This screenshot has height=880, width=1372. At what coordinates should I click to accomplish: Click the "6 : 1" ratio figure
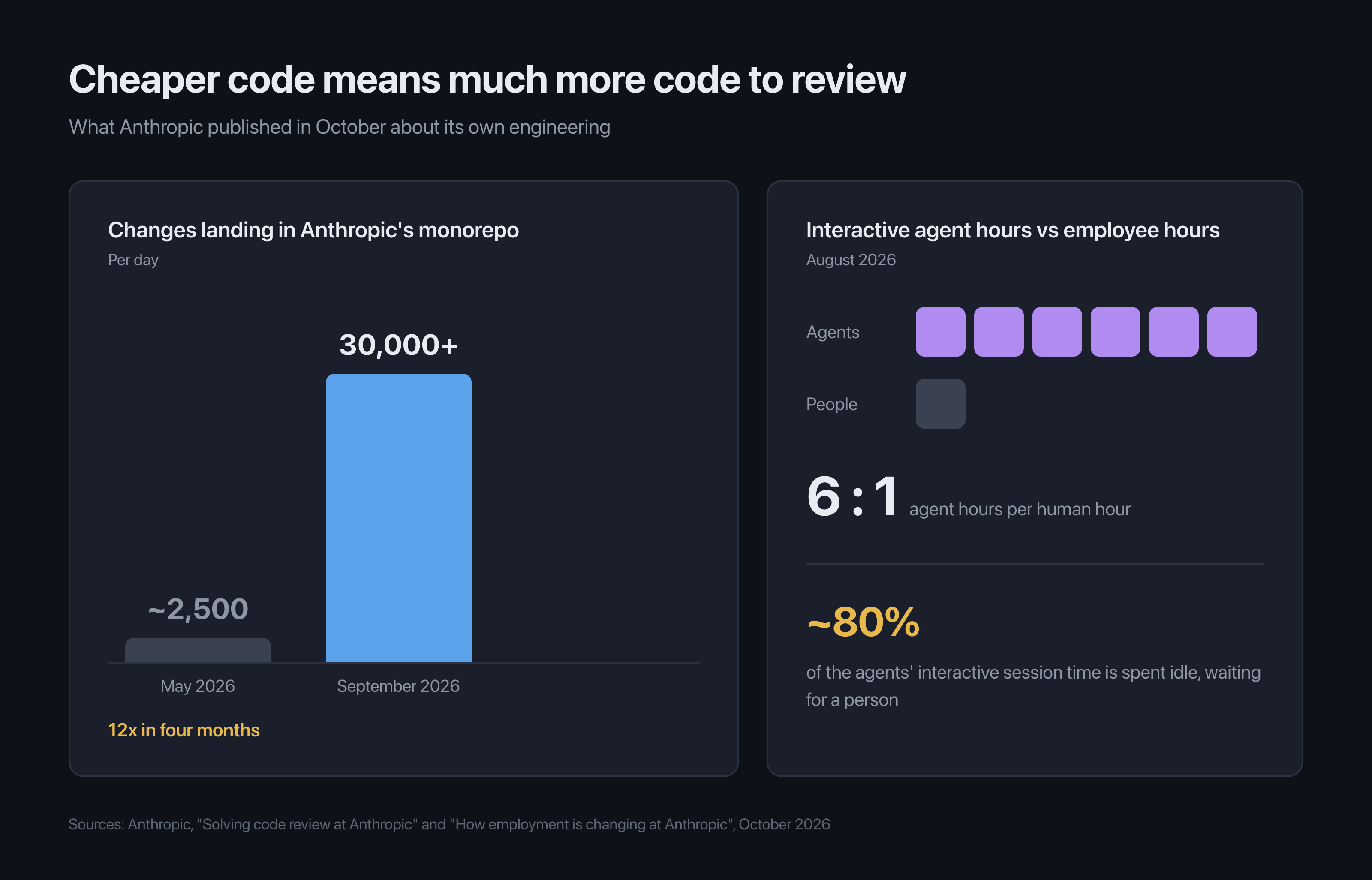coord(851,496)
